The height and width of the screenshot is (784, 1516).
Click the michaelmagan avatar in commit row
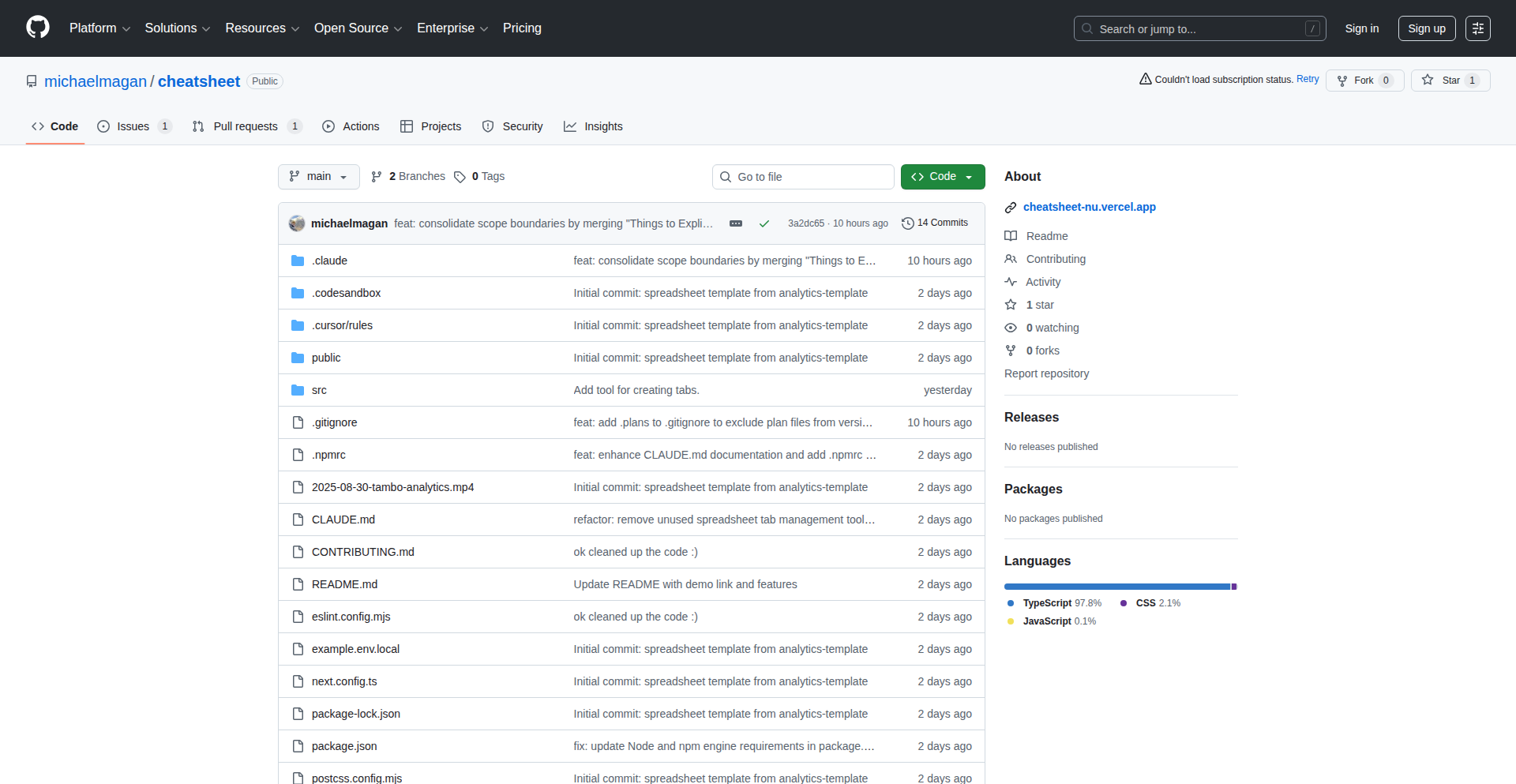point(297,223)
